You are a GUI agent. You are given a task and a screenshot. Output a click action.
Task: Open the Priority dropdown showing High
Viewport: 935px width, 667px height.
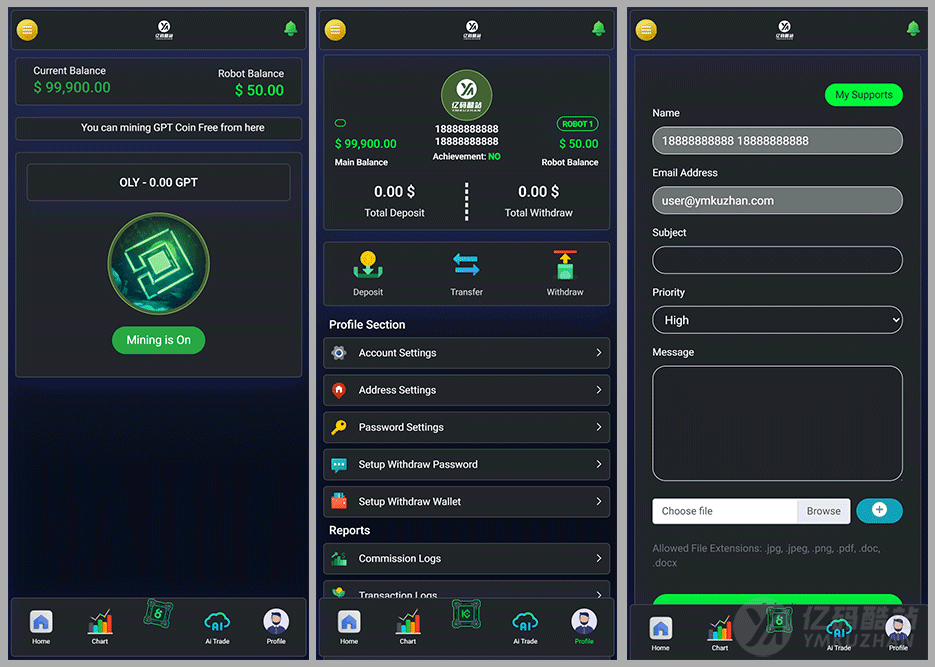(777, 320)
